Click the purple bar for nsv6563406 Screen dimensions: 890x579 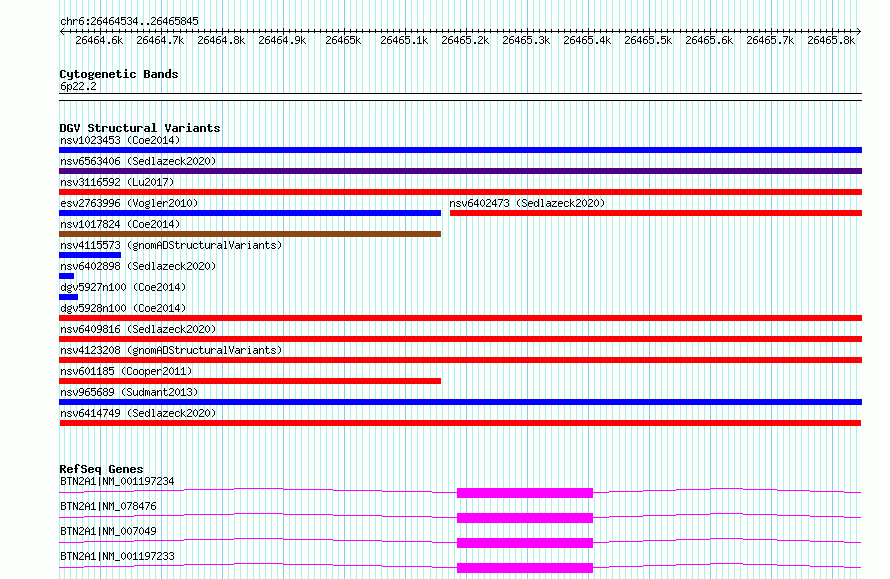pos(460,171)
